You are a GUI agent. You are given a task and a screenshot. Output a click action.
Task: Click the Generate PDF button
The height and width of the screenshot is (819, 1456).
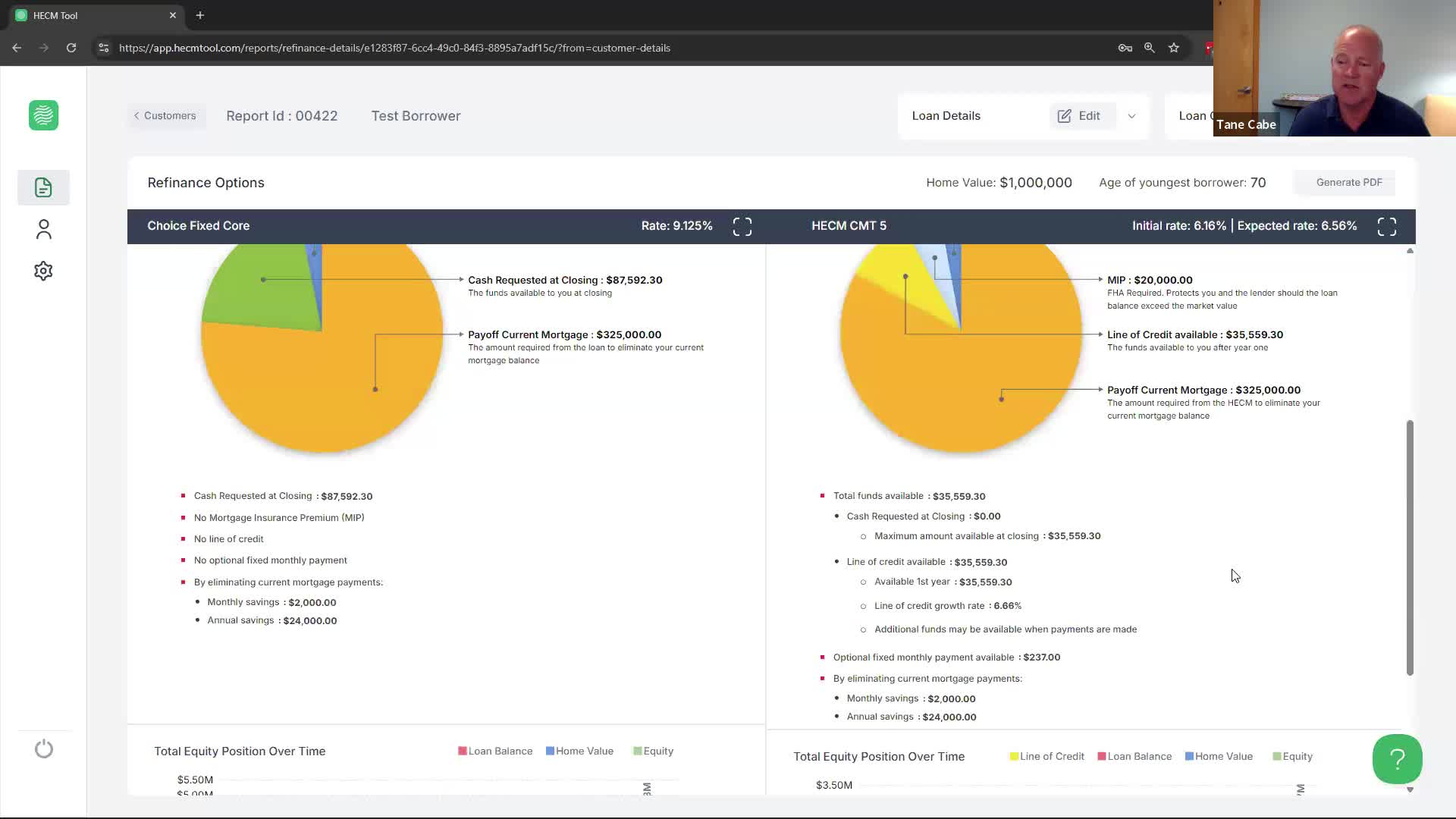point(1348,183)
